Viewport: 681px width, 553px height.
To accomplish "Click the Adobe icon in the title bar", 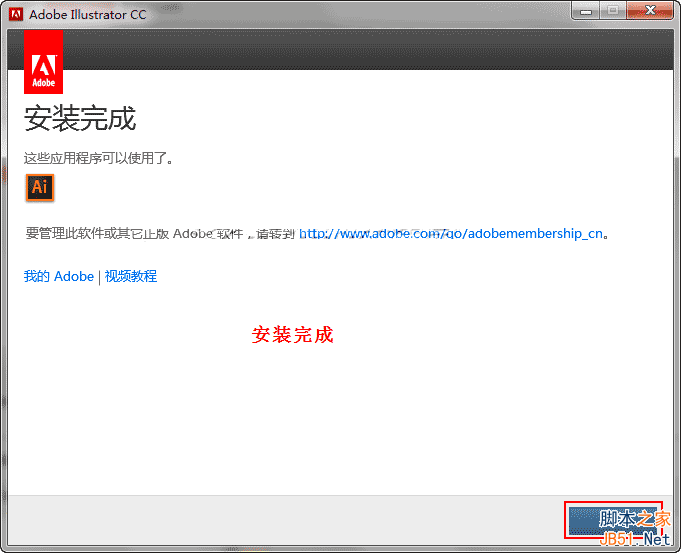I will tap(16, 14).
